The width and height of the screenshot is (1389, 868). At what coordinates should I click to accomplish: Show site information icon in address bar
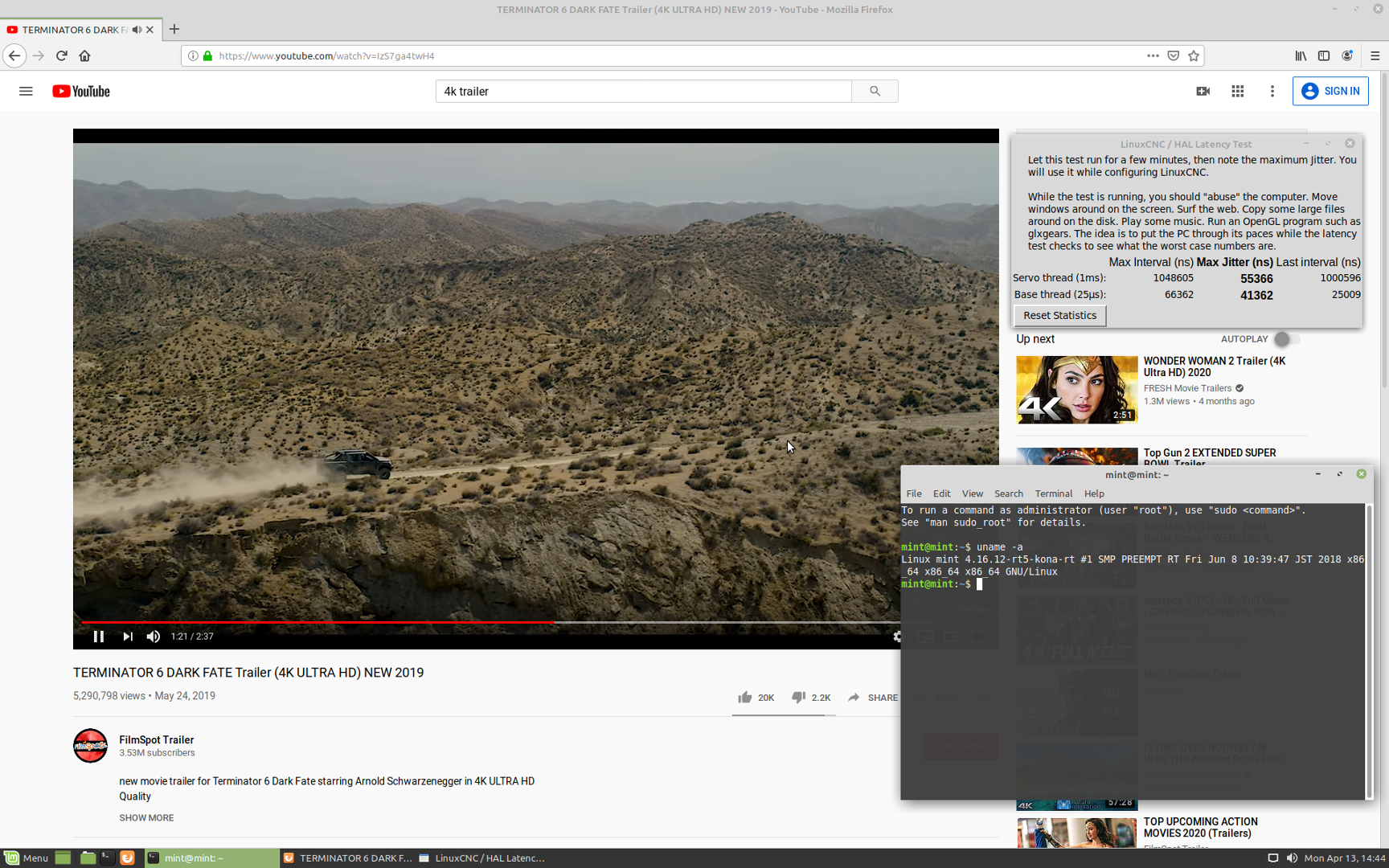click(x=193, y=55)
